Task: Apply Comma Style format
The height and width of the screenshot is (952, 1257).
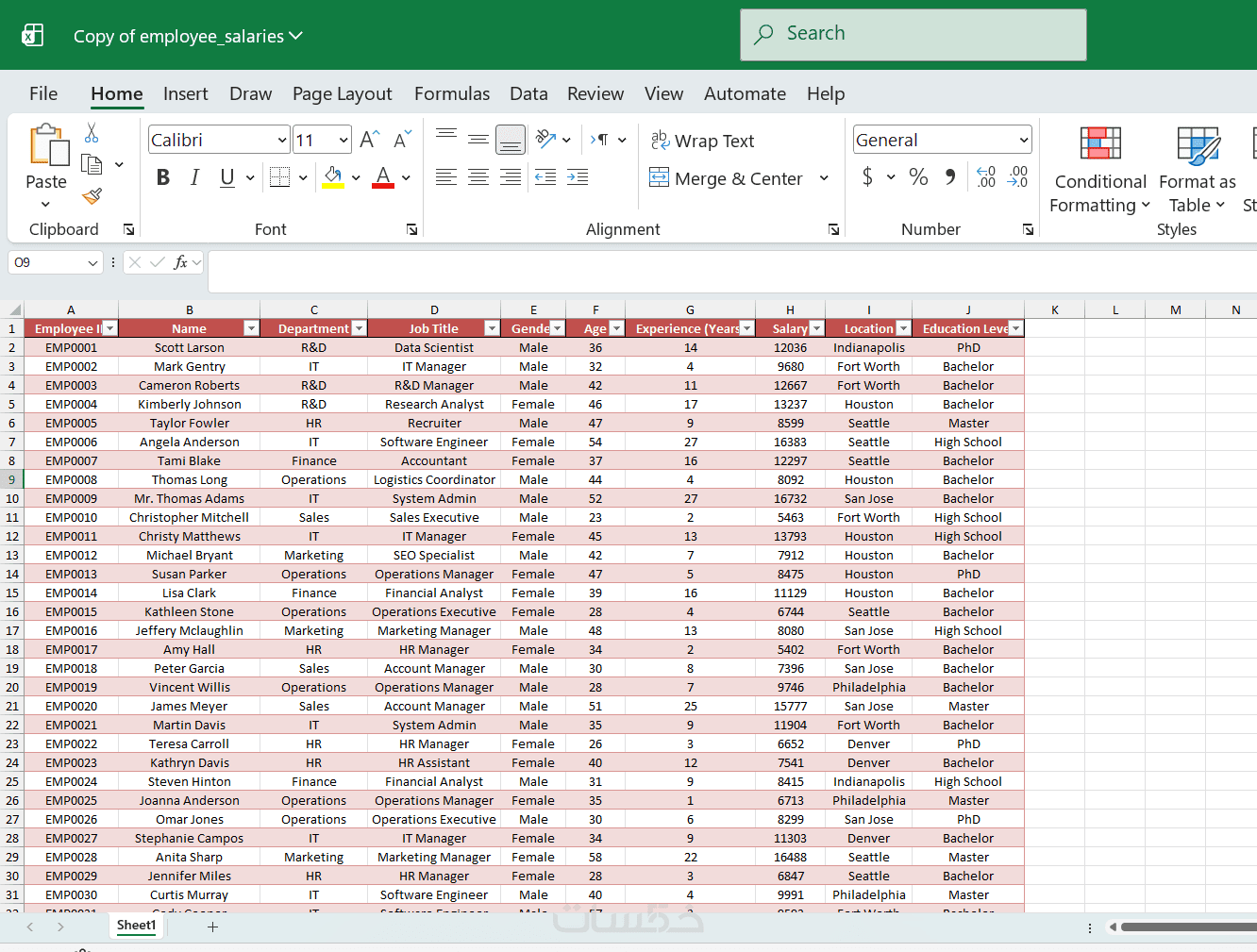Action: click(950, 176)
